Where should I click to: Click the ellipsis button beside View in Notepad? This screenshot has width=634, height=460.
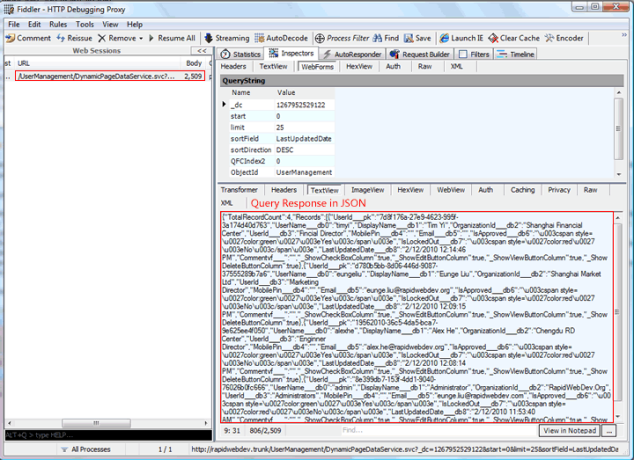point(609,431)
